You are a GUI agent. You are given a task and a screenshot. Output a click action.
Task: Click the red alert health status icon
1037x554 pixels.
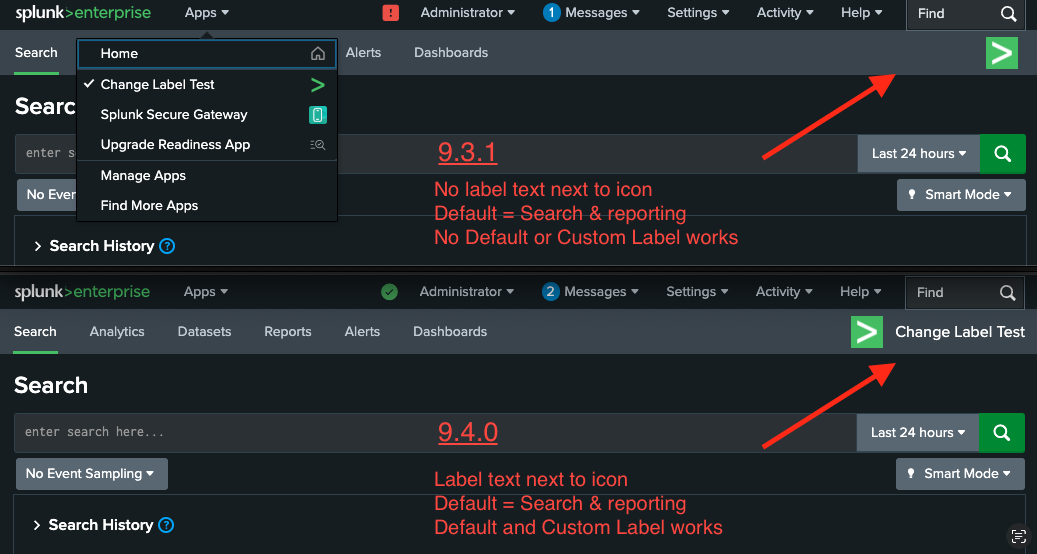[x=391, y=13]
